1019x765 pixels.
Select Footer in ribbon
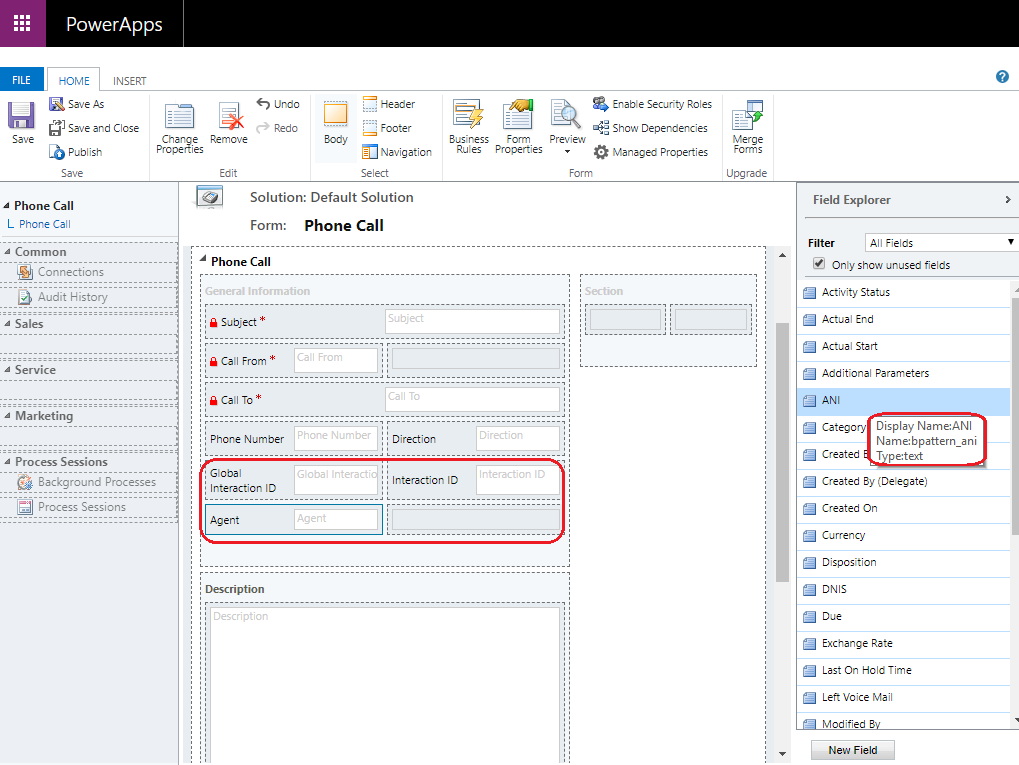[387, 128]
